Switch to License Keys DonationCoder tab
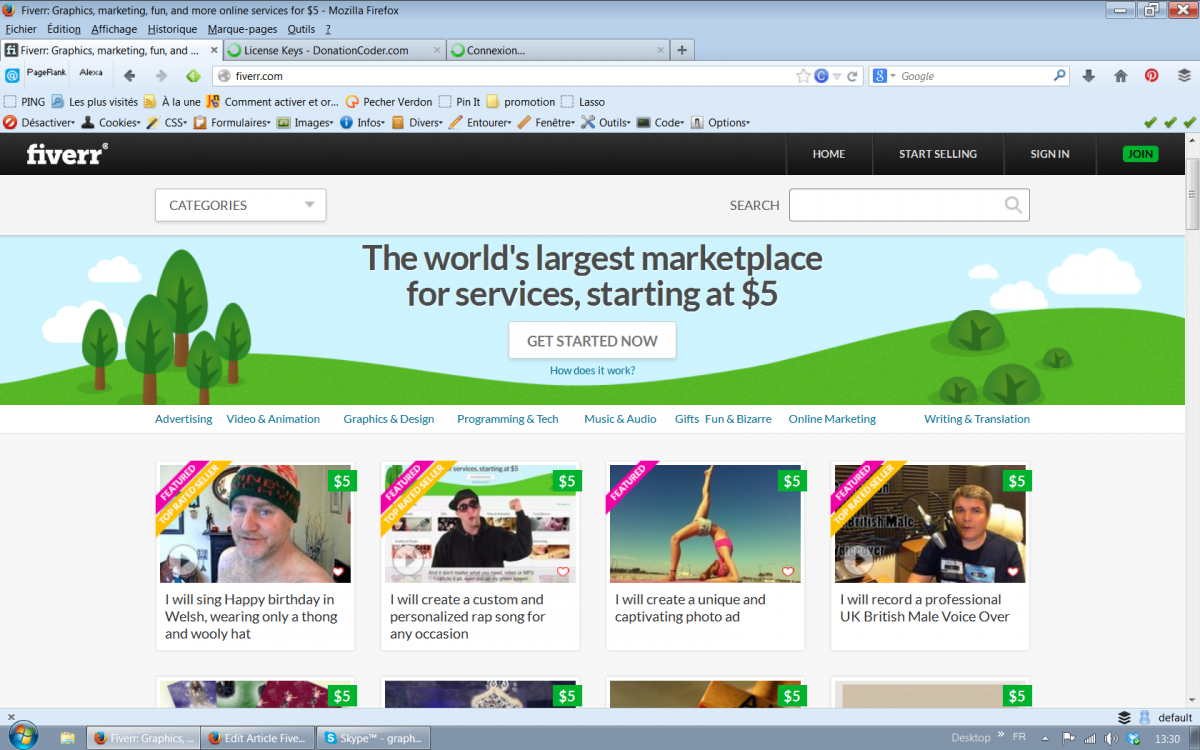Screen dimensions: 1200x750 pos(334,50)
